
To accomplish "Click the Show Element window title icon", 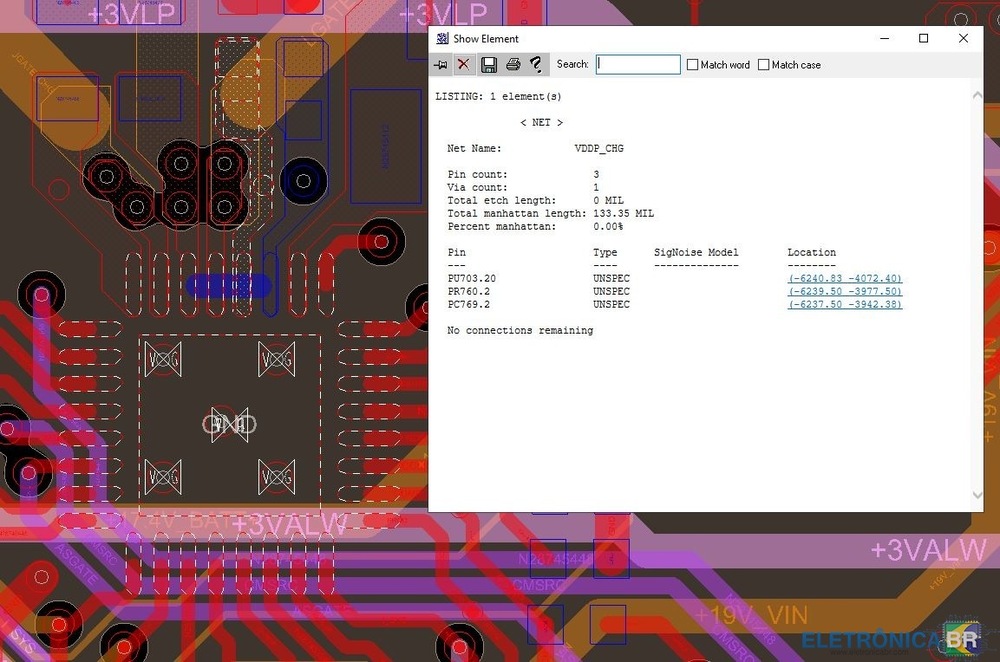I will click(x=442, y=39).
